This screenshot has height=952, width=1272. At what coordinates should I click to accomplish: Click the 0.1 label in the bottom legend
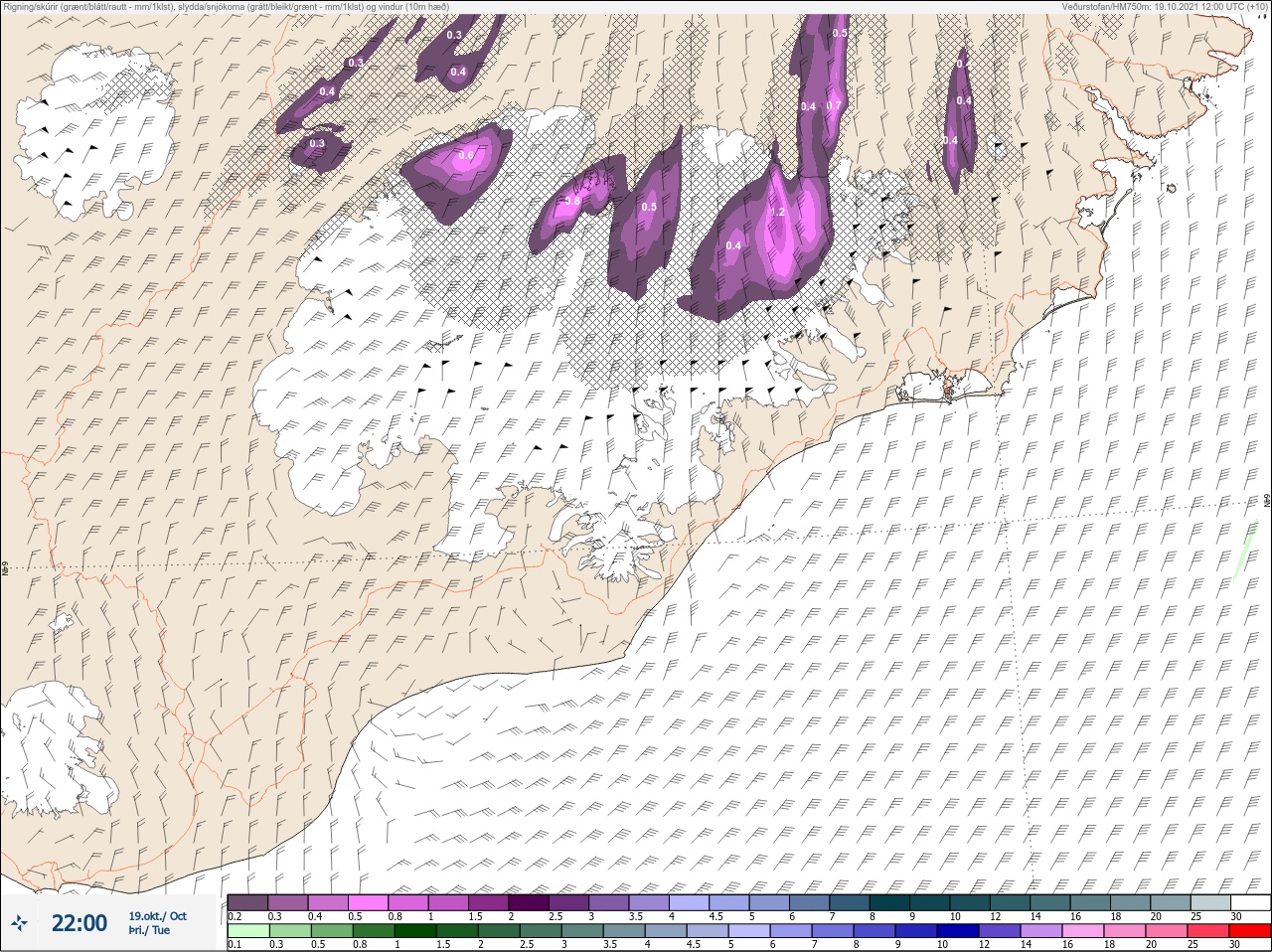coord(235,945)
